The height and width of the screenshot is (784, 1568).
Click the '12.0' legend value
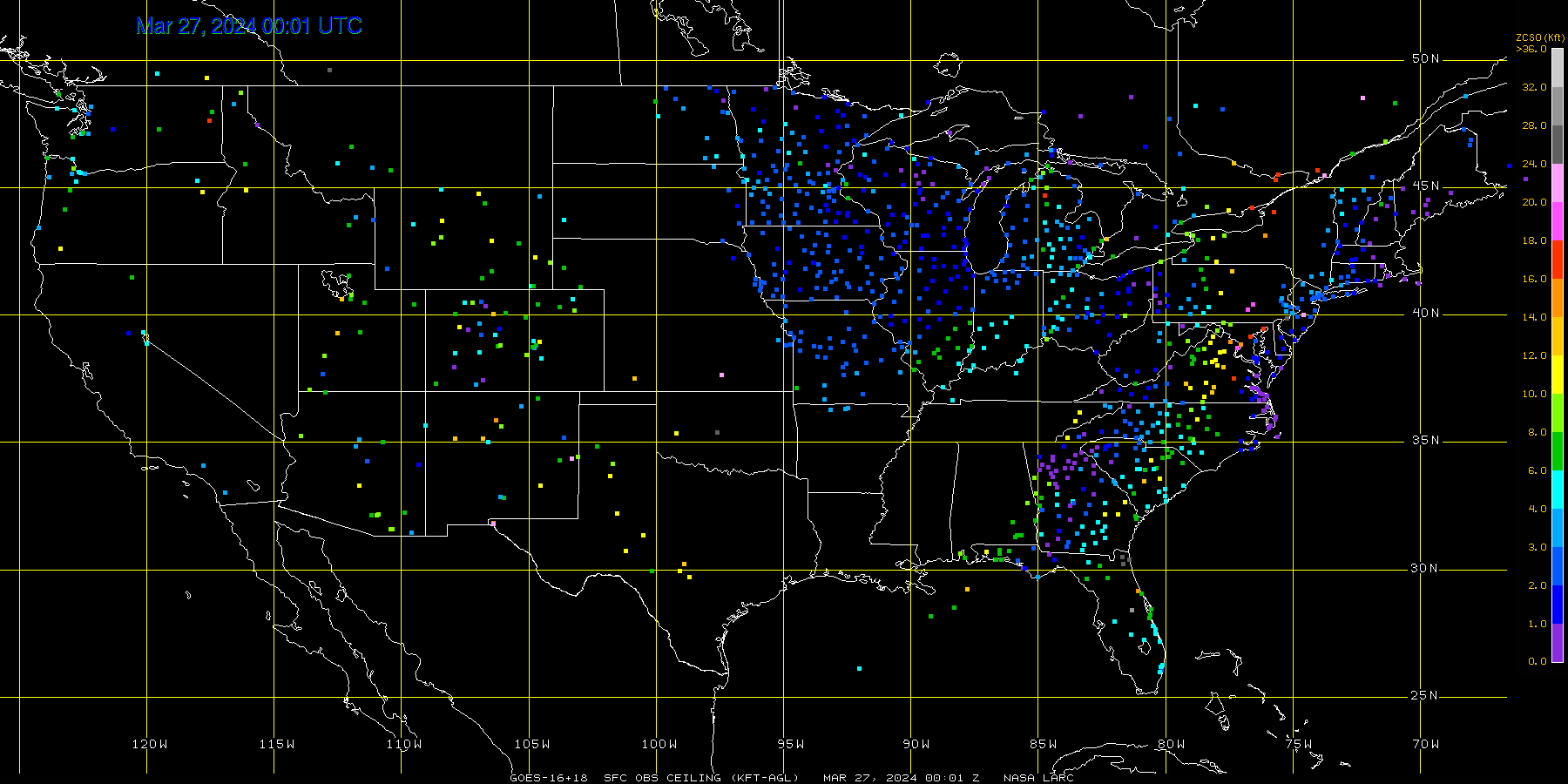point(1534,355)
